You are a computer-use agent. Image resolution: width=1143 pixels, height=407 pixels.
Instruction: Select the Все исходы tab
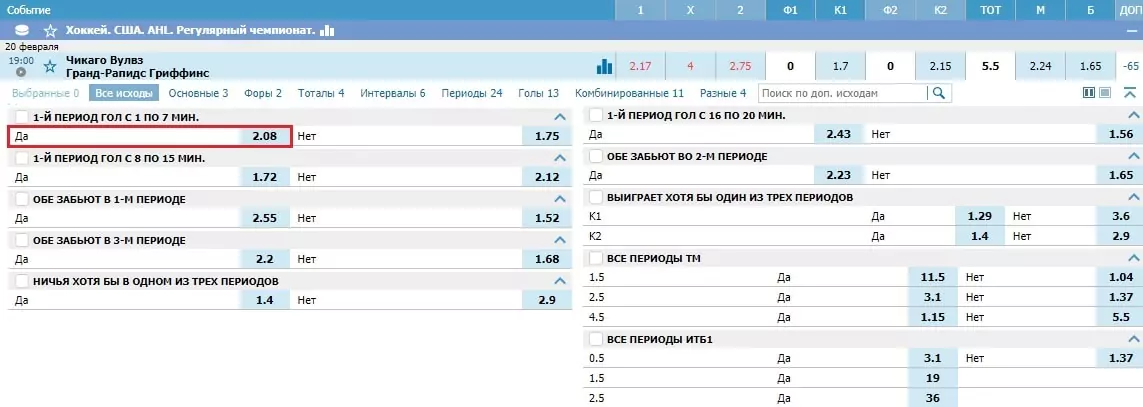(124, 93)
